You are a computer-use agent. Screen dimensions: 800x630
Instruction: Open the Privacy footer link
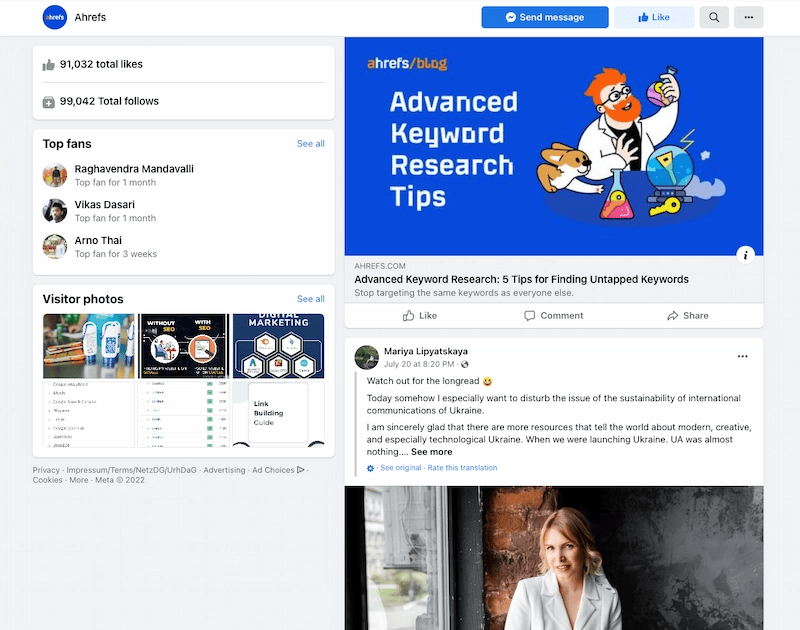tap(46, 470)
